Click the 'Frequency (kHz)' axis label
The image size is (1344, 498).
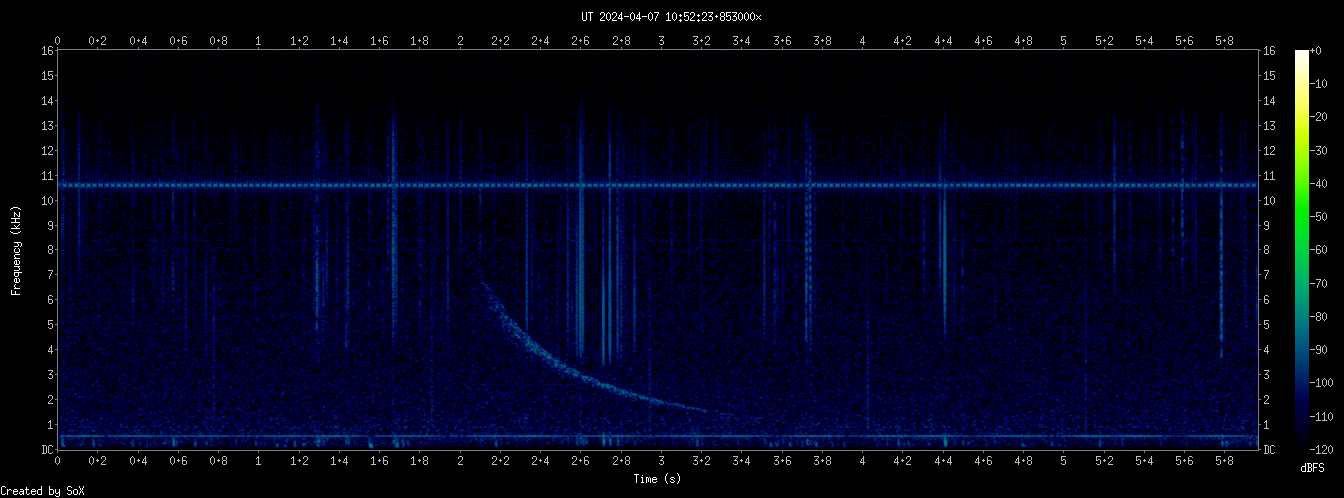16,249
